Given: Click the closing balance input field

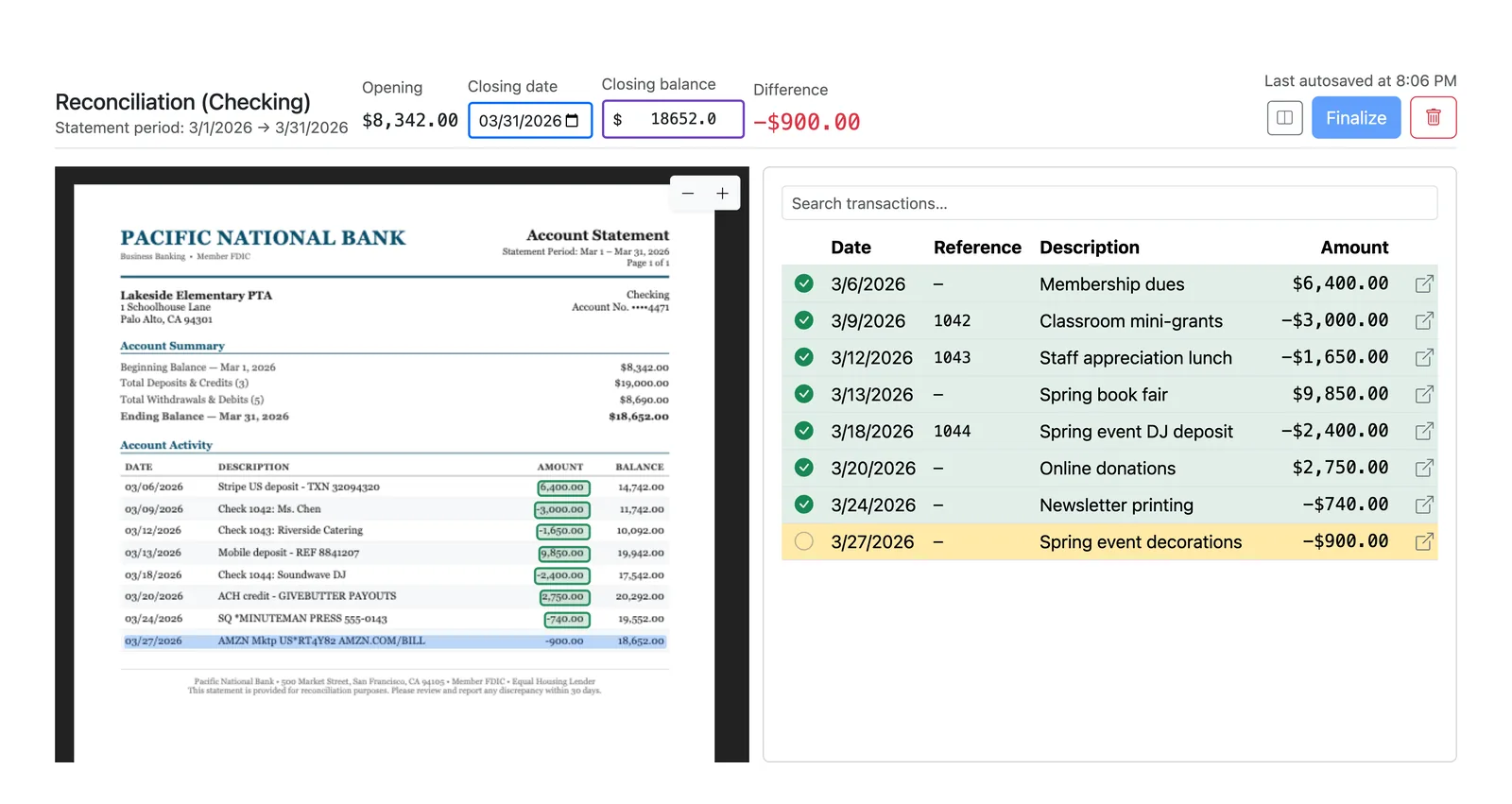Looking at the screenshot, I should [673, 119].
